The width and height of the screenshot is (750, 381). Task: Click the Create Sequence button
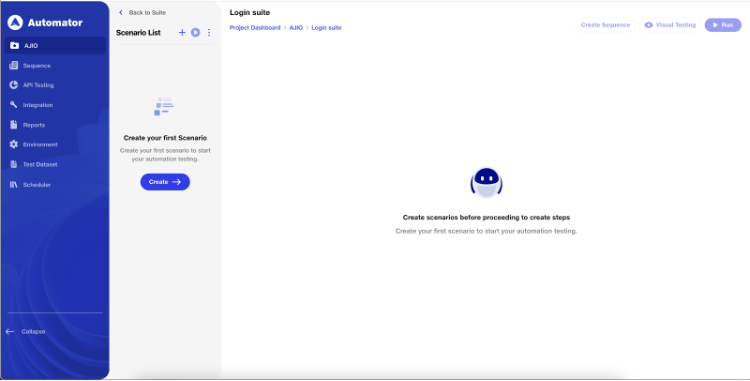(605, 25)
